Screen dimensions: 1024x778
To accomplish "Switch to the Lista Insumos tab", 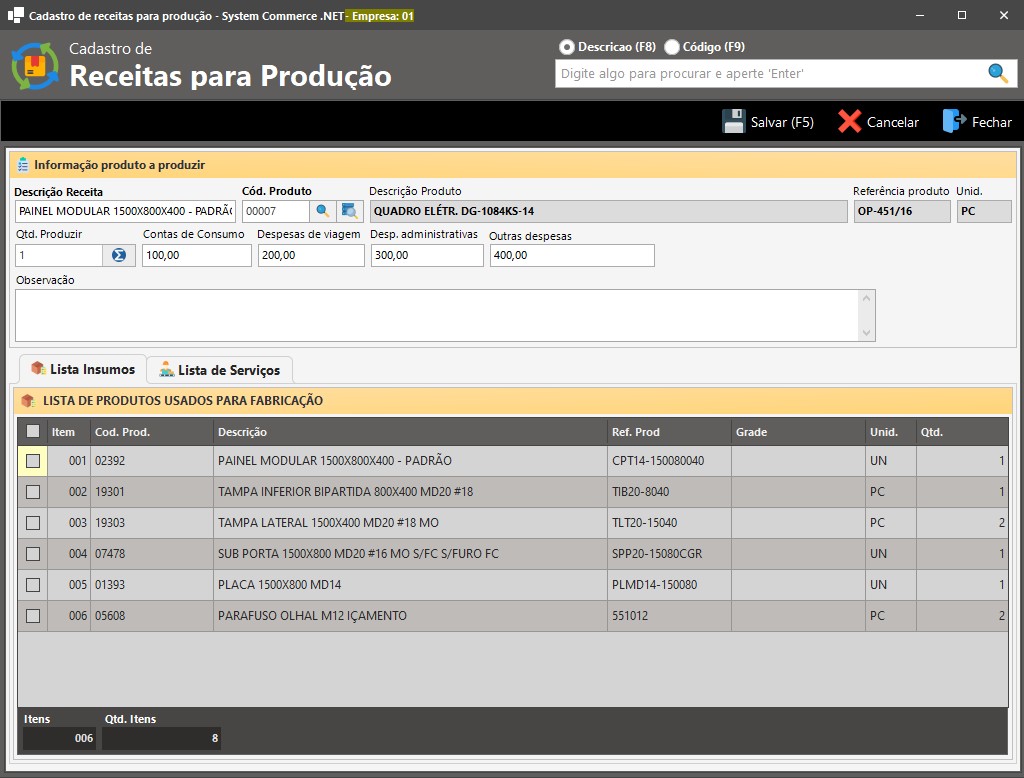I will tap(82, 369).
